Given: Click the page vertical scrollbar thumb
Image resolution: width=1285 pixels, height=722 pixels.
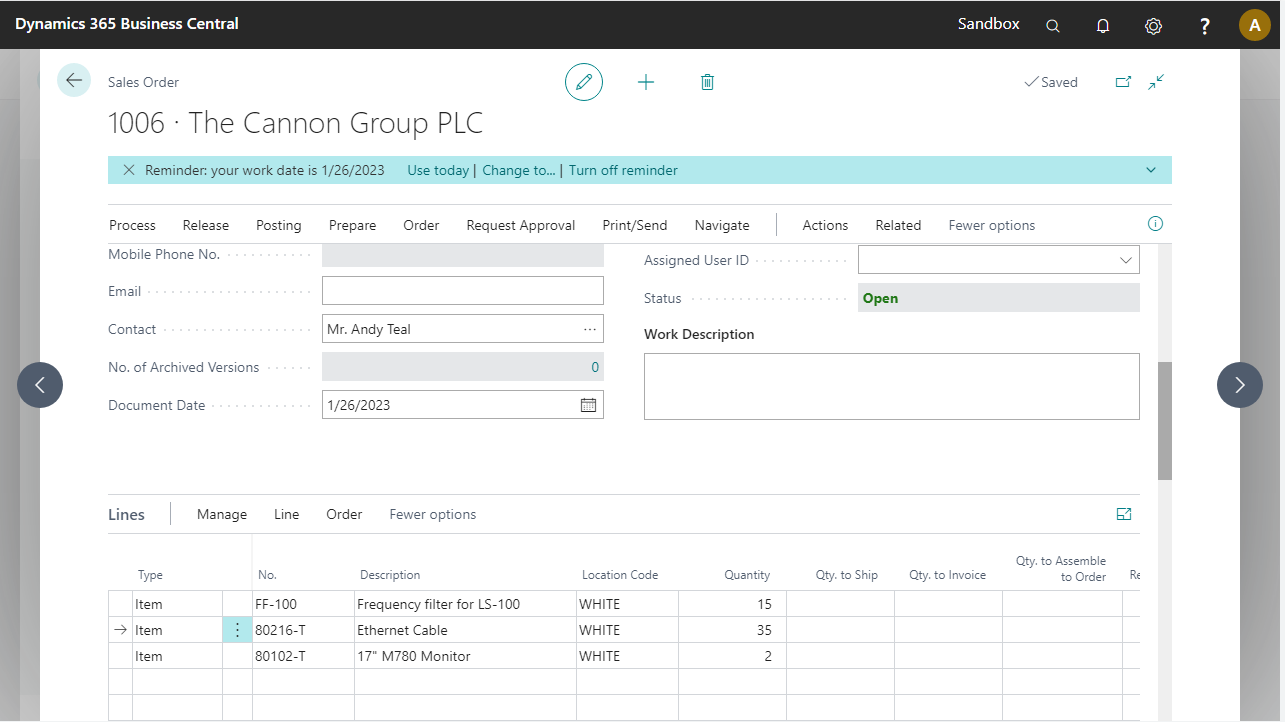Looking at the screenshot, I should (1165, 421).
